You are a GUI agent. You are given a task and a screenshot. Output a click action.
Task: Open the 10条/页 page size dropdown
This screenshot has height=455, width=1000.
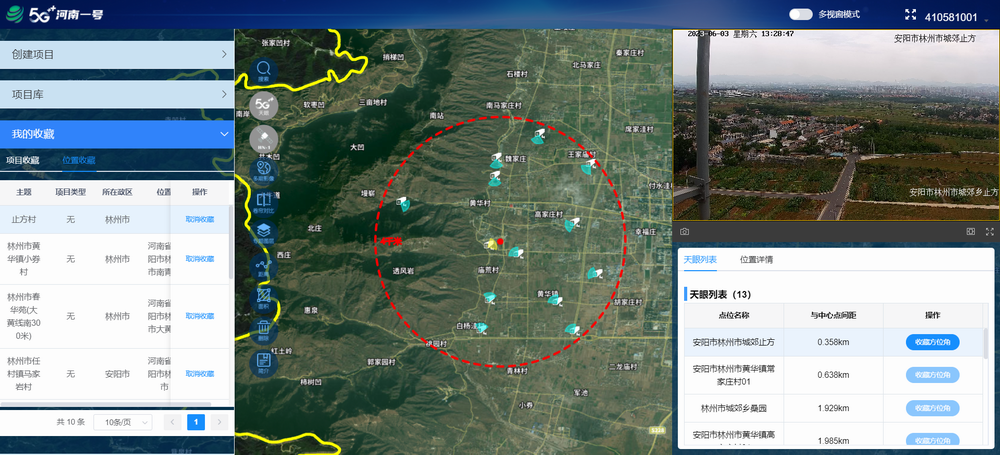[x=121, y=422]
